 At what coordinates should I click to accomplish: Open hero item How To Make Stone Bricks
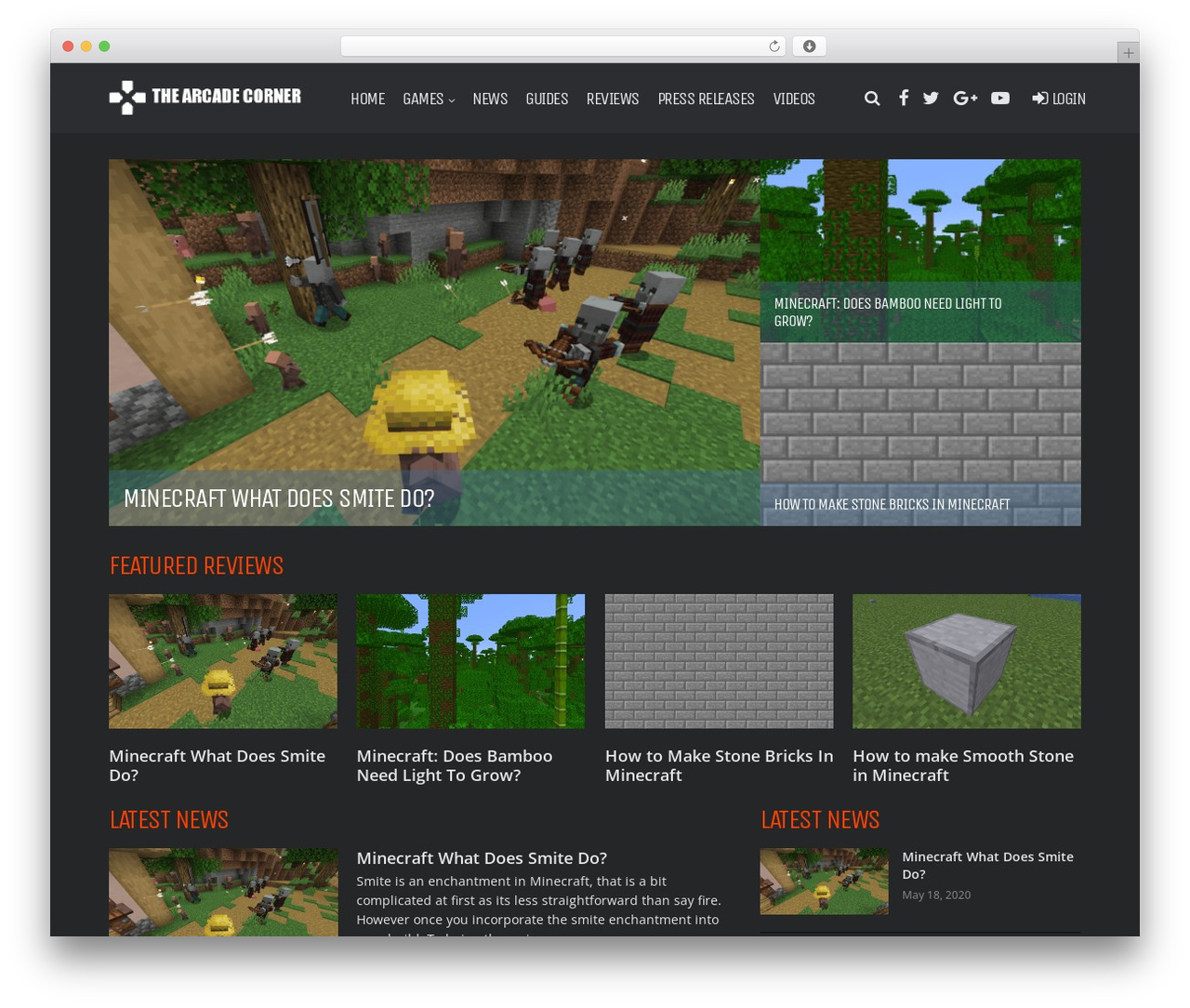892,504
